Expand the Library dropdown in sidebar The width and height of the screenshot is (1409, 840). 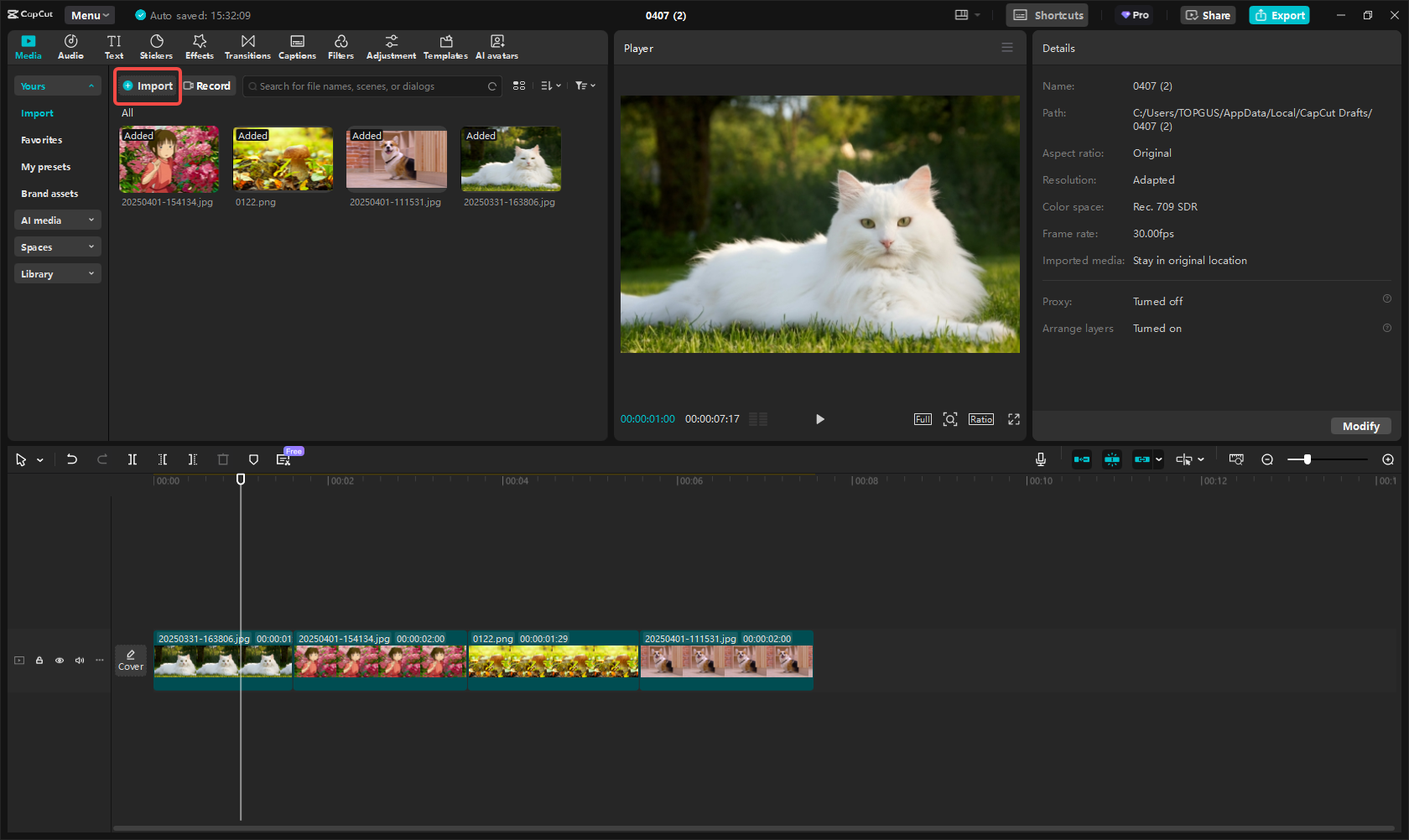pos(57,274)
